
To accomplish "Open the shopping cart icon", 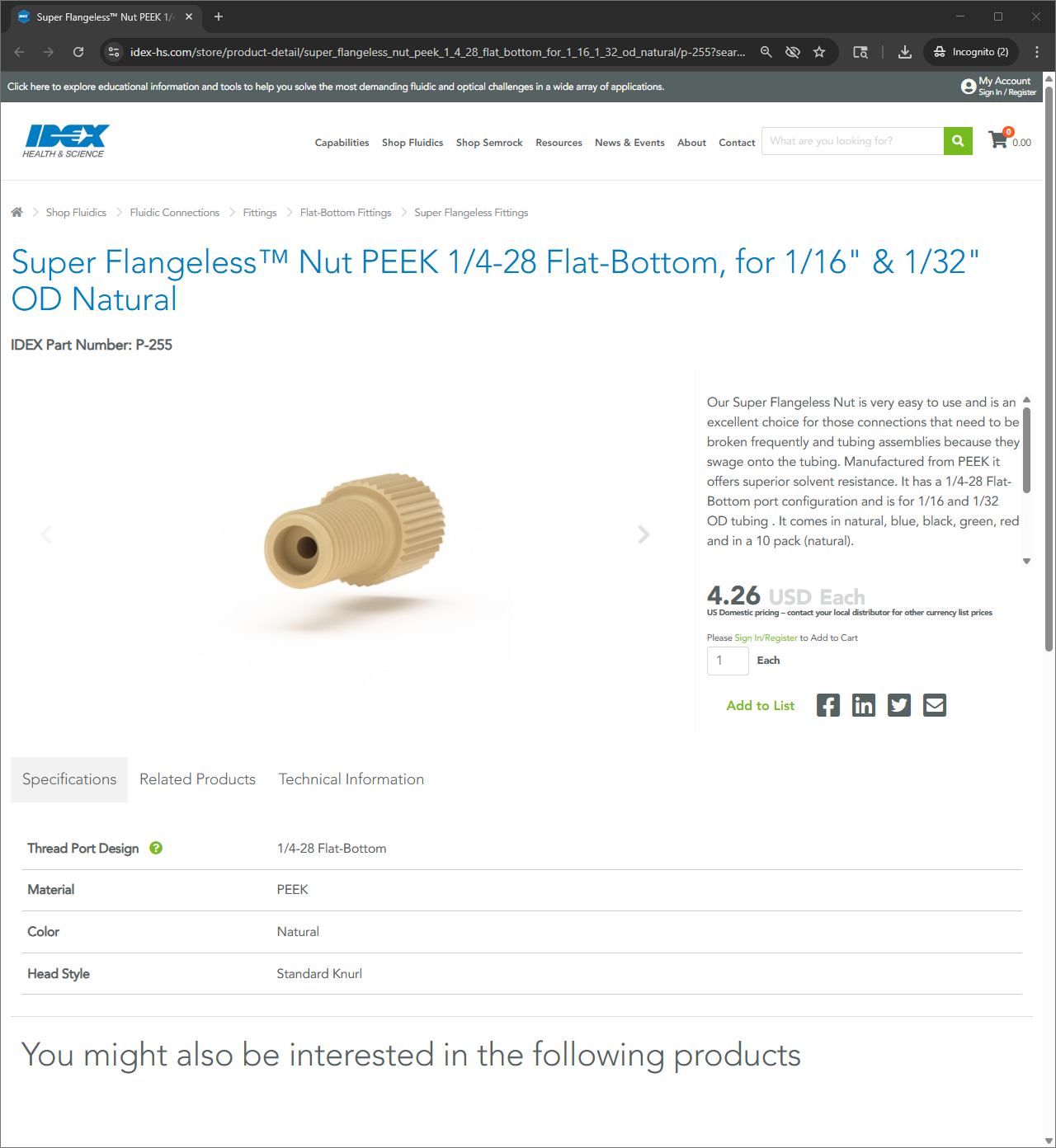I will click(x=998, y=139).
